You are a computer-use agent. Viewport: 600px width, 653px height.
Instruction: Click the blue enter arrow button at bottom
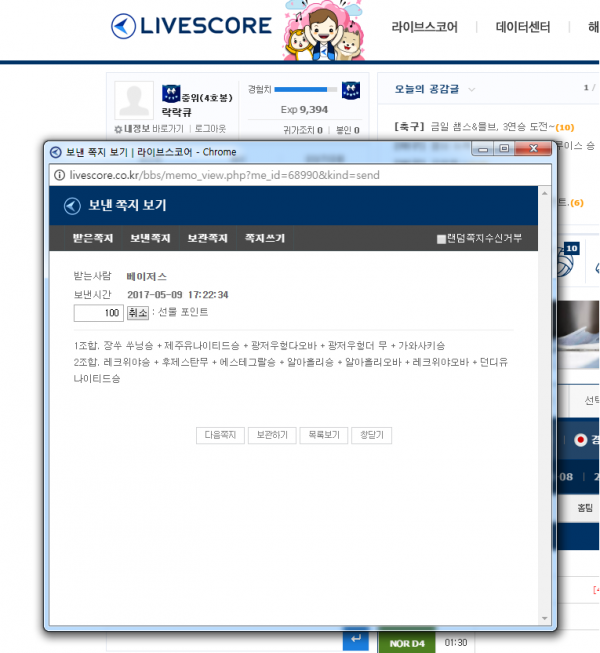tap(356, 639)
